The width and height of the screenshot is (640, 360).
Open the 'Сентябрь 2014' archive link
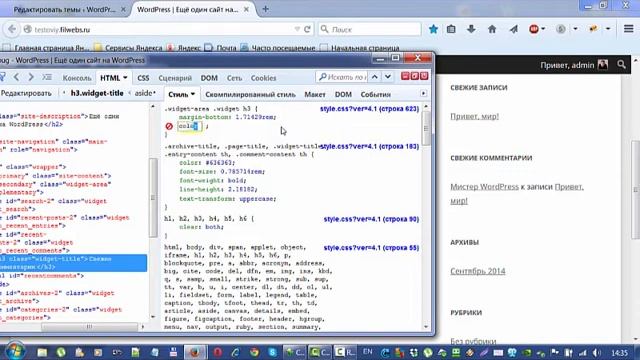478,271
